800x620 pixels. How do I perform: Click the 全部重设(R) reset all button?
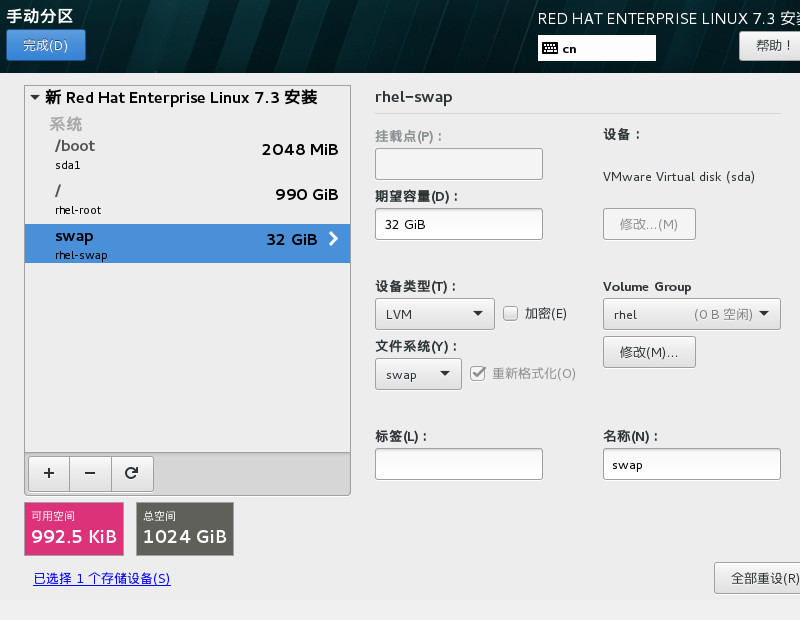tap(759, 578)
